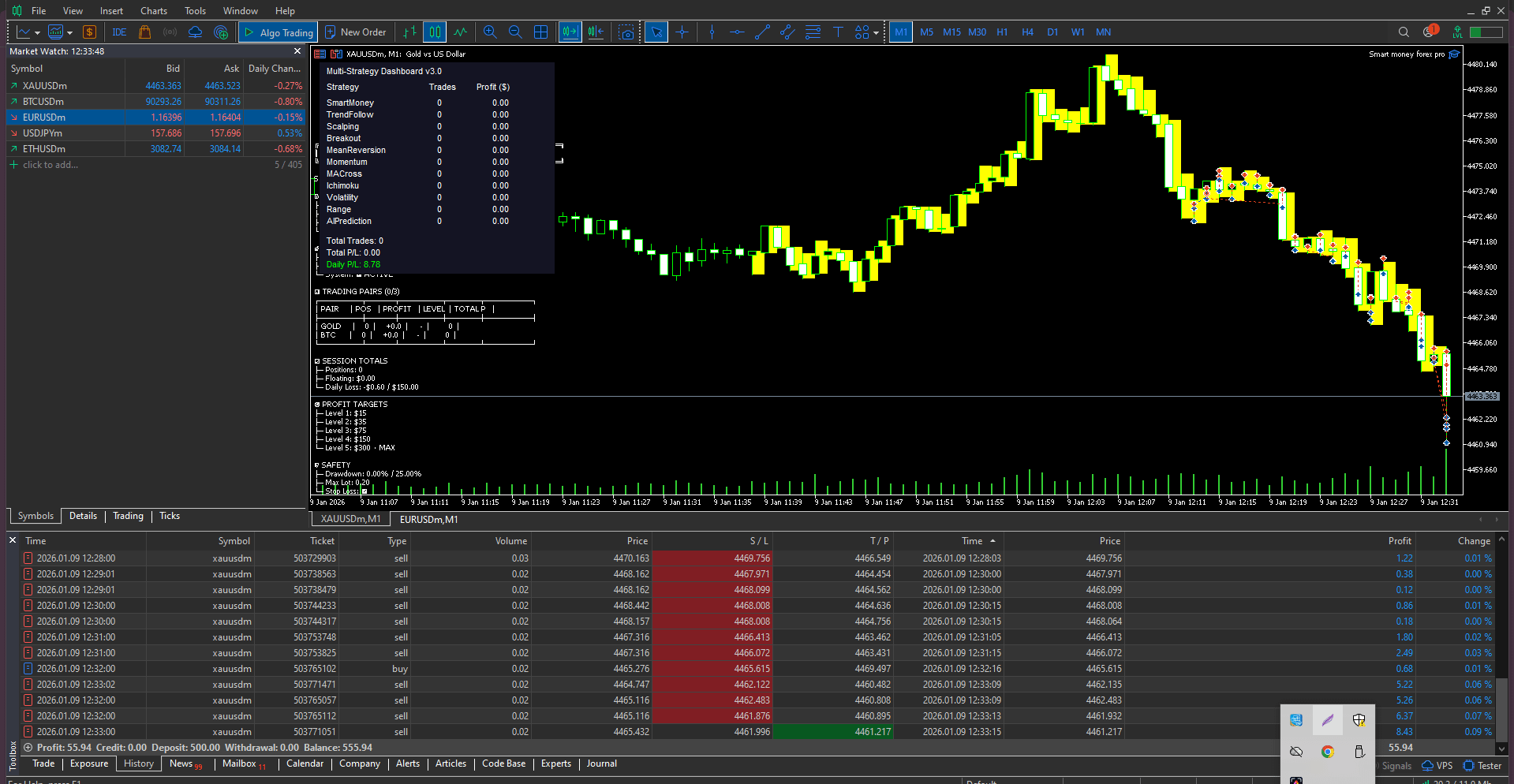1514x784 pixels.
Task: Toggle chart auto-scroll to latest bar
Action: click(570, 32)
